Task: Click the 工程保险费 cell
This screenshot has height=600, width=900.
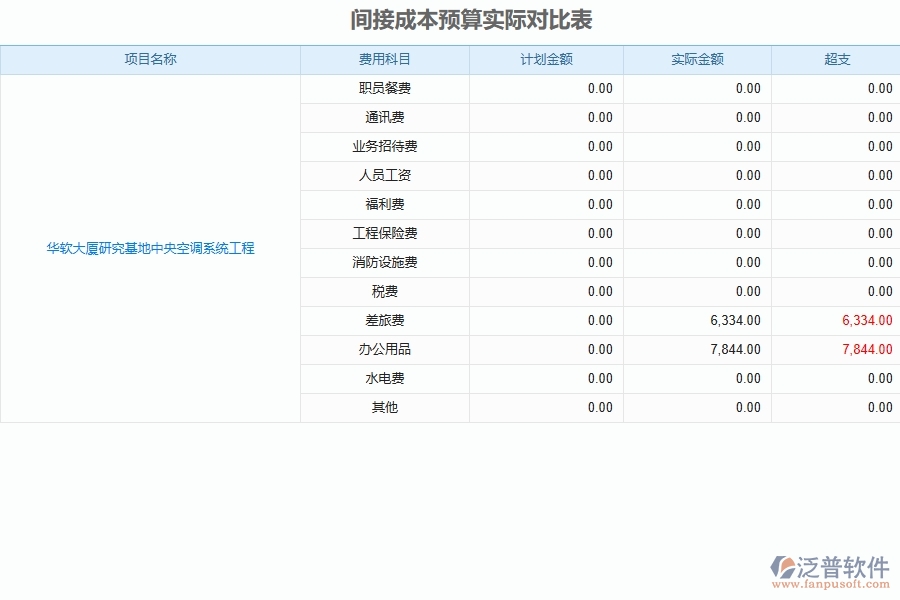Action: pos(385,233)
